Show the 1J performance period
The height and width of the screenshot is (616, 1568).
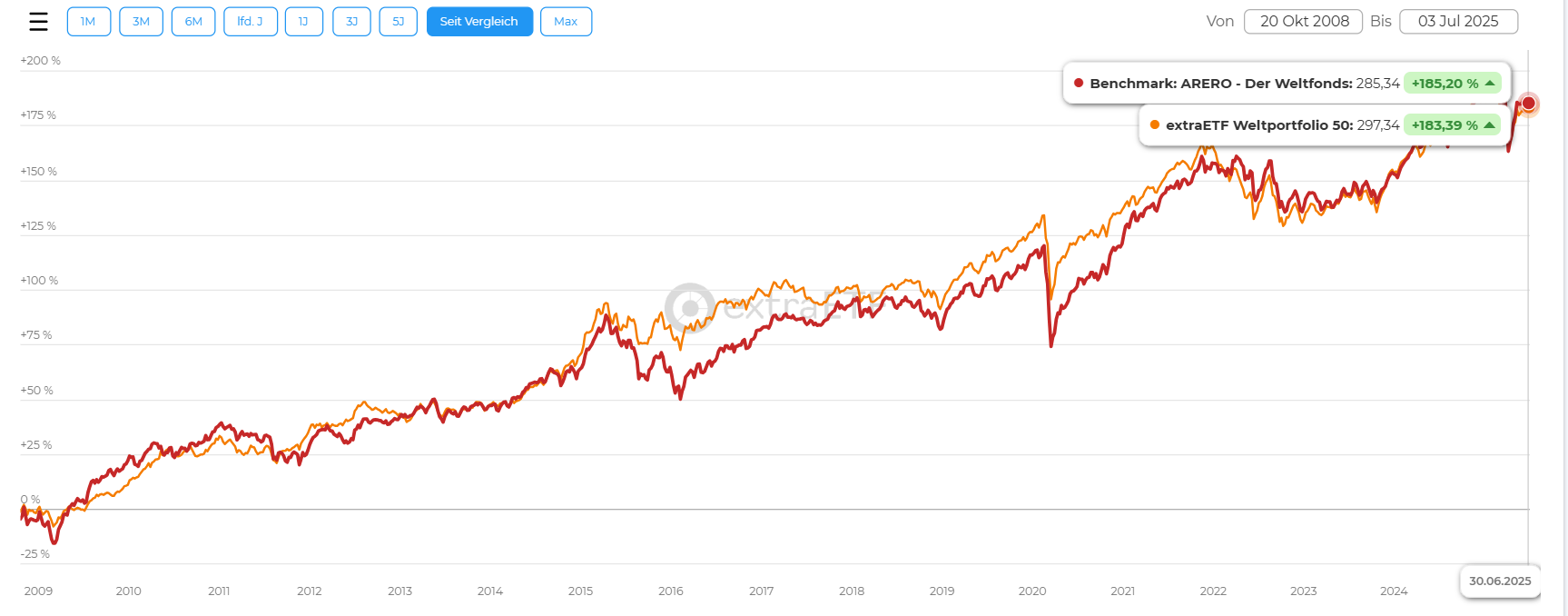tap(303, 22)
